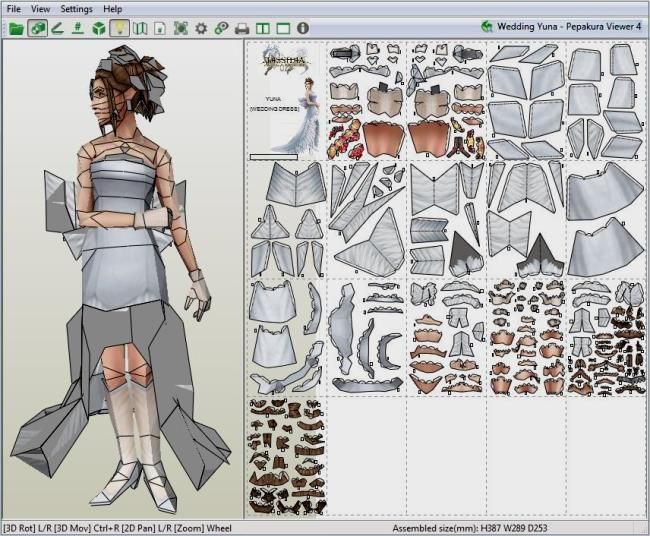This screenshot has height=536, width=650.
Task: Switch to single-pane window layout icon
Action: pyautogui.click(x=283, y=29)
